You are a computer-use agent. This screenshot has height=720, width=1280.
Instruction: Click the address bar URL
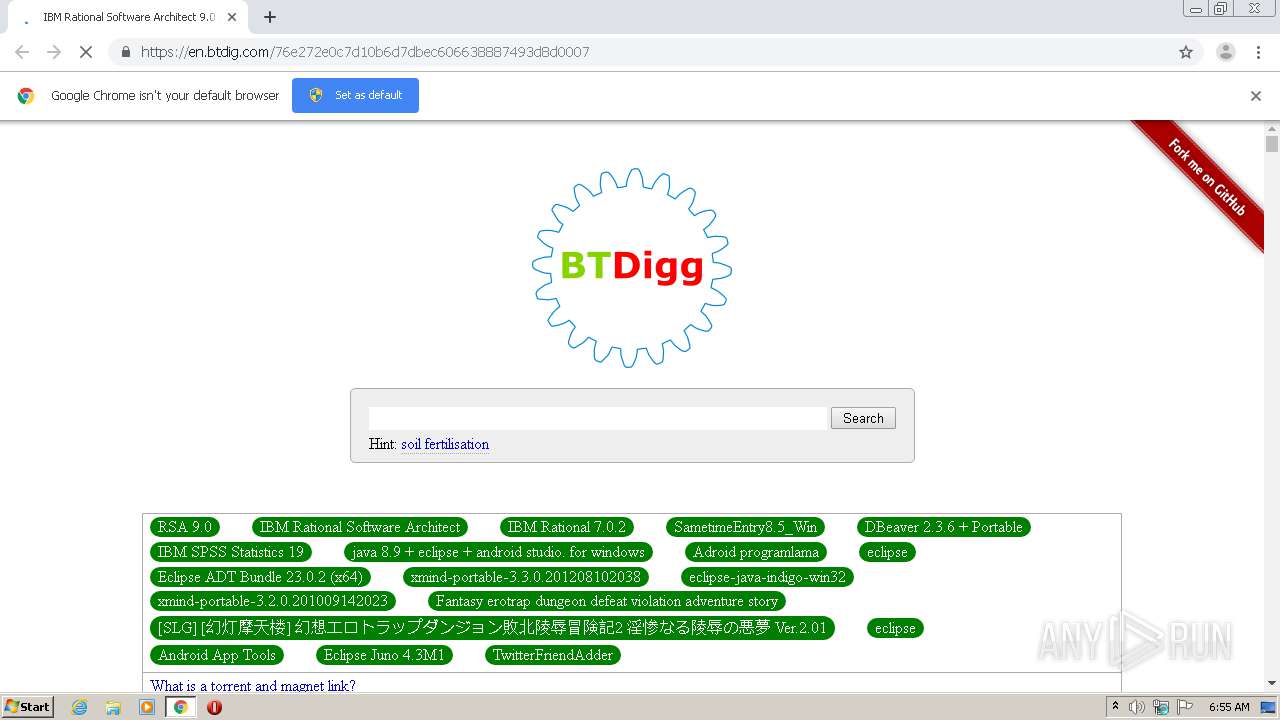[x=365, y=52]
